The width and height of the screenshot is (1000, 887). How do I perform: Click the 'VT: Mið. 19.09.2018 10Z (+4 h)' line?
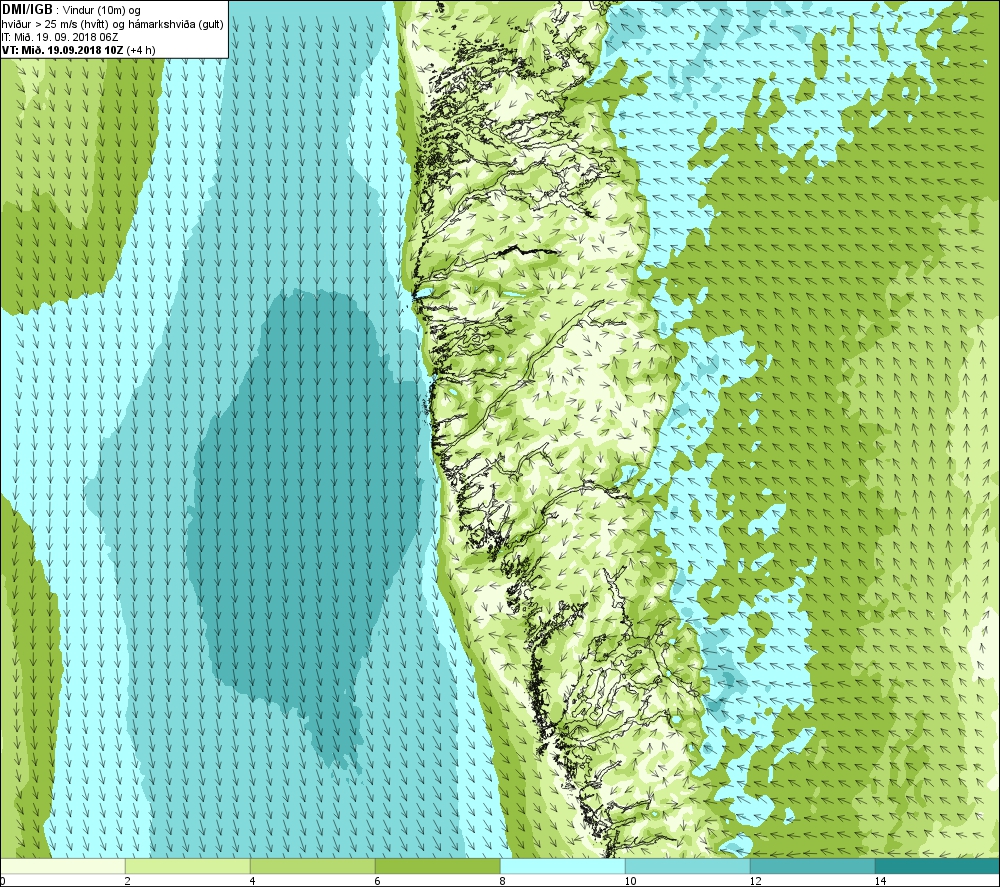[x=78, y=50]
